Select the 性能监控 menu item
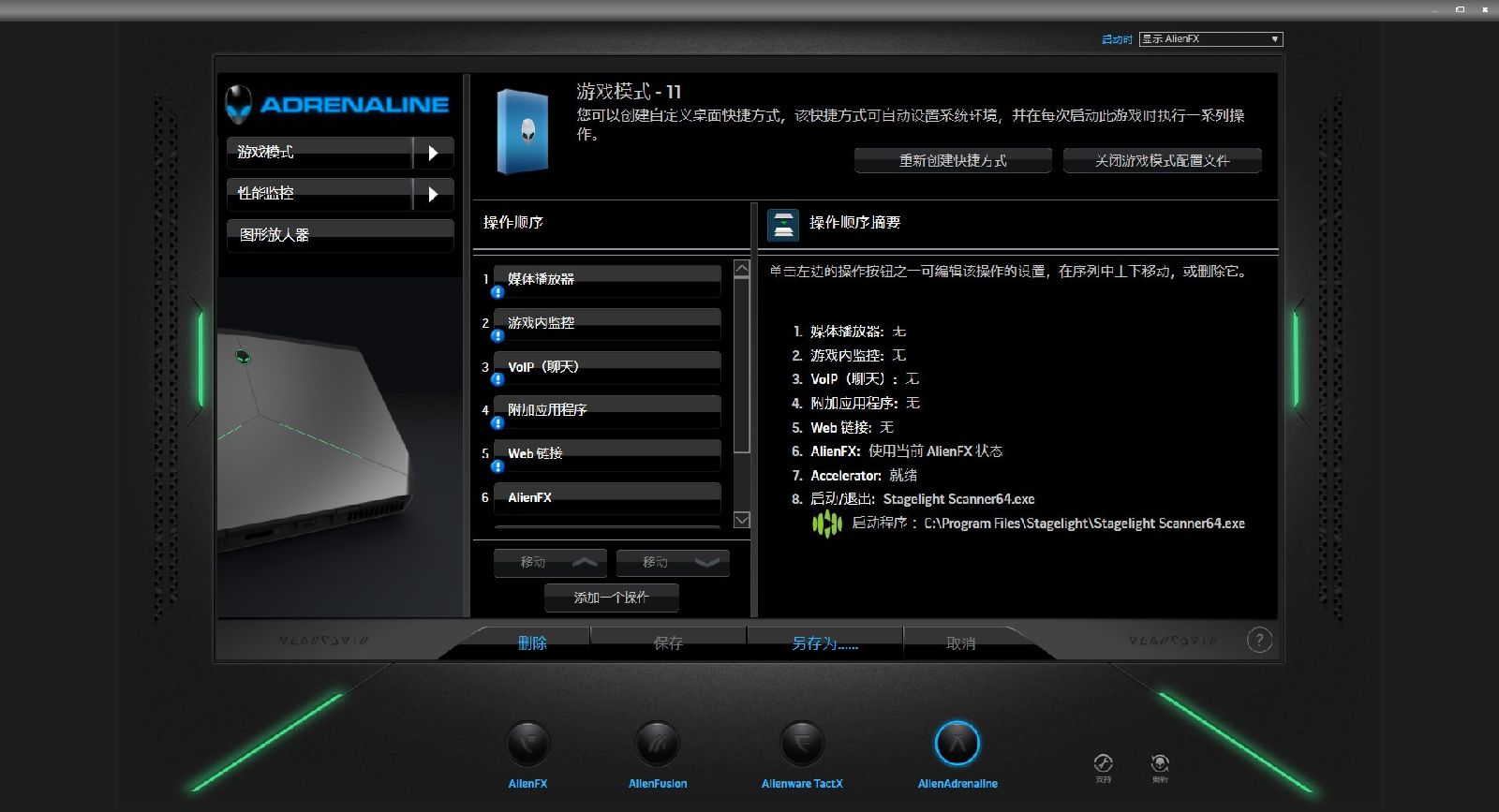1499x812 pixels. coord(319,194)
